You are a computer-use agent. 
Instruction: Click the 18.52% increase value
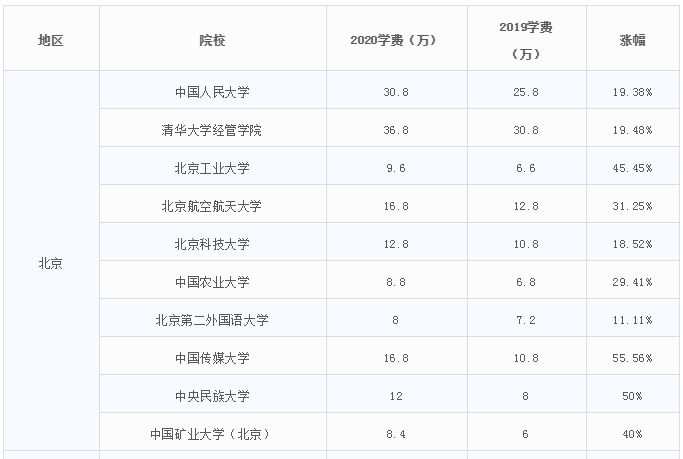click(x=632, y=244)
